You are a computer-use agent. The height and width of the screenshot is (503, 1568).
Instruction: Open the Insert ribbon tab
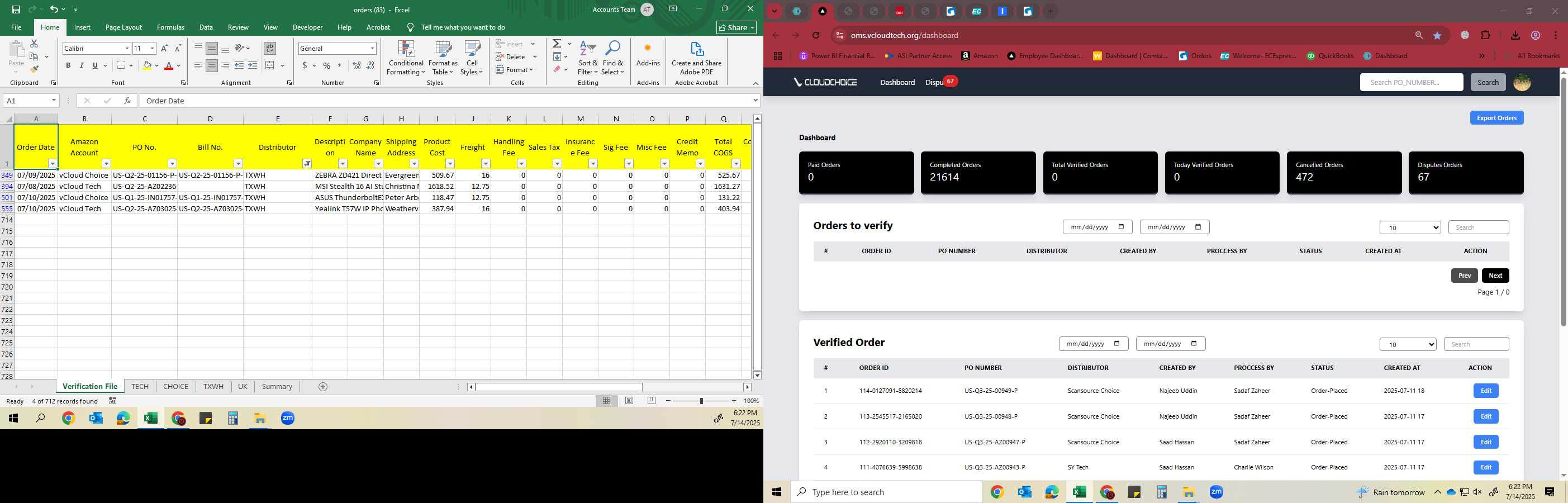(x=82, y=27)
